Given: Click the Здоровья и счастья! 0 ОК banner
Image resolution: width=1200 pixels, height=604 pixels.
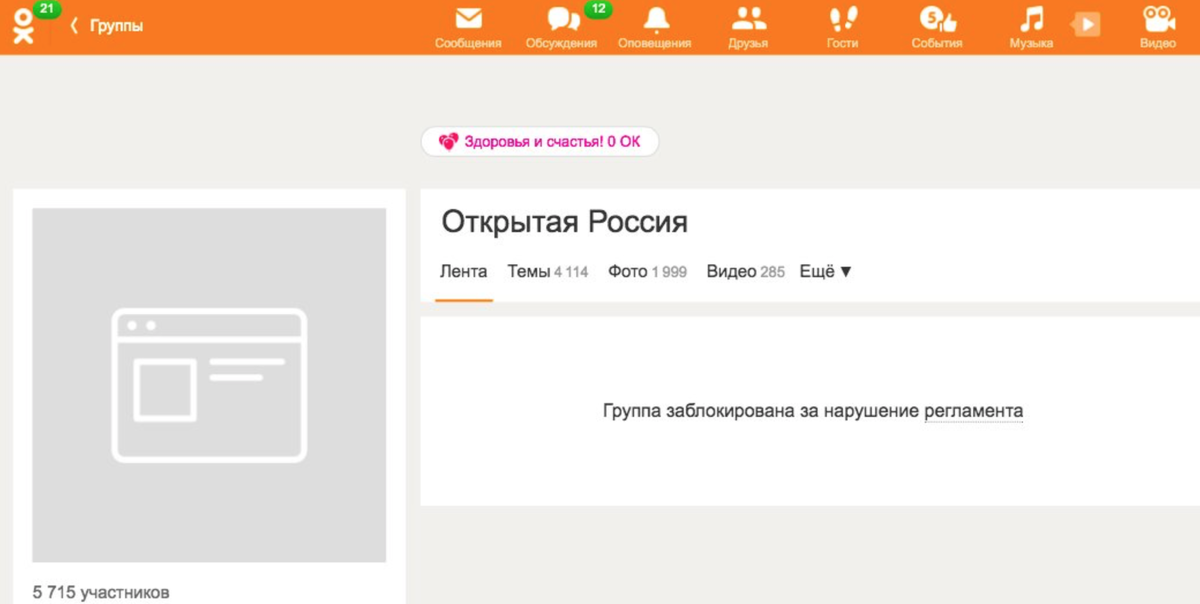Looking at the screenshot, I should pyautogui.click(x=540, y=142).
